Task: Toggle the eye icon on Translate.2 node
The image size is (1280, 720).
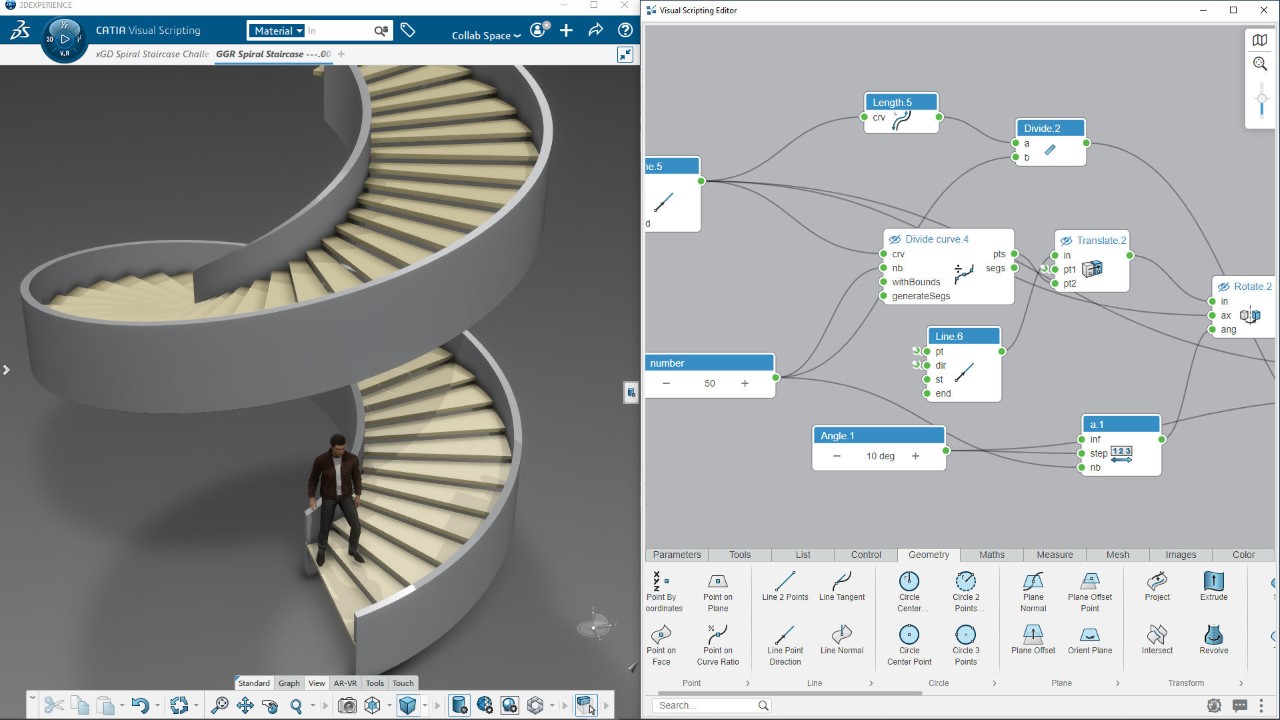Action: tap(1066, 241)
